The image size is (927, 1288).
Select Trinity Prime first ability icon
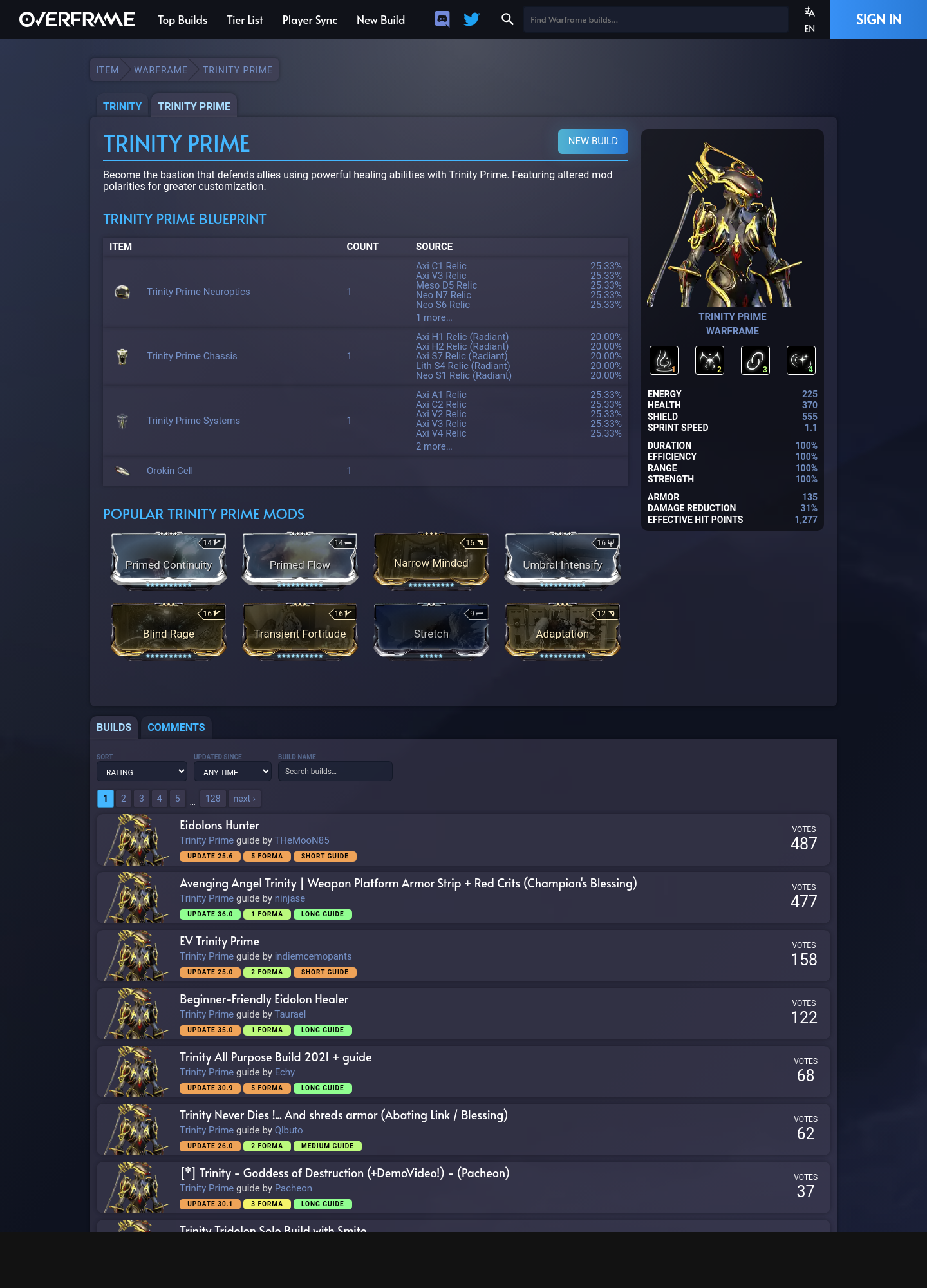coord(664,360)
